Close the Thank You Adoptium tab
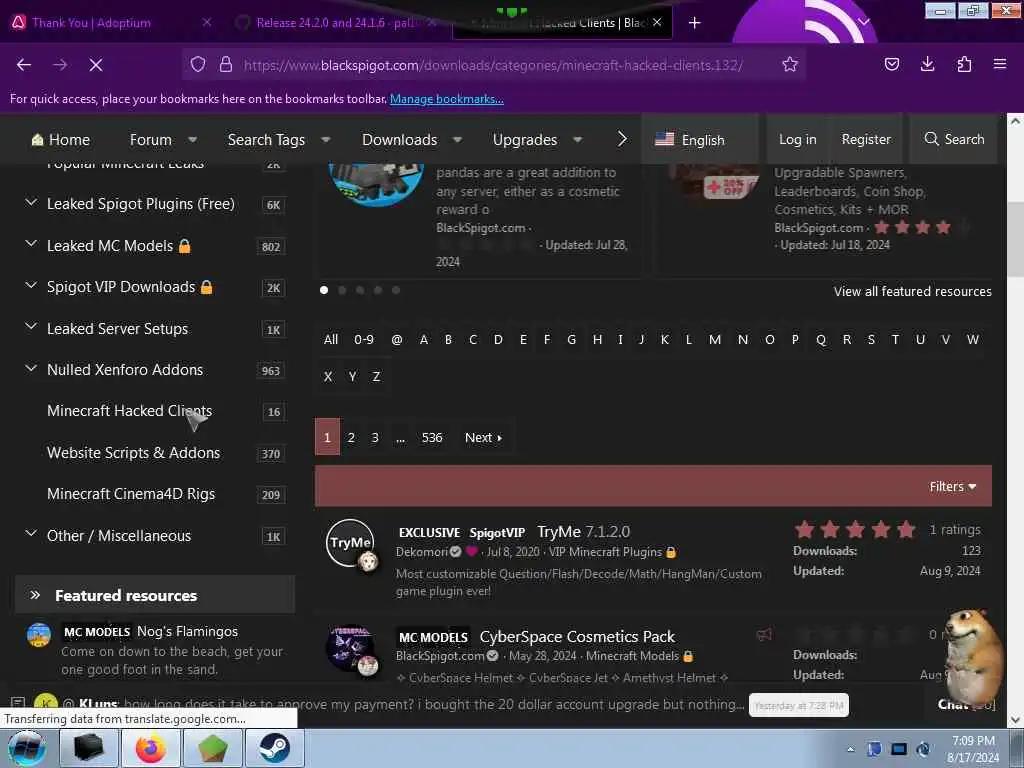Image resolution: width=1024 pixels, height=768 pixels. pos(206,22)
